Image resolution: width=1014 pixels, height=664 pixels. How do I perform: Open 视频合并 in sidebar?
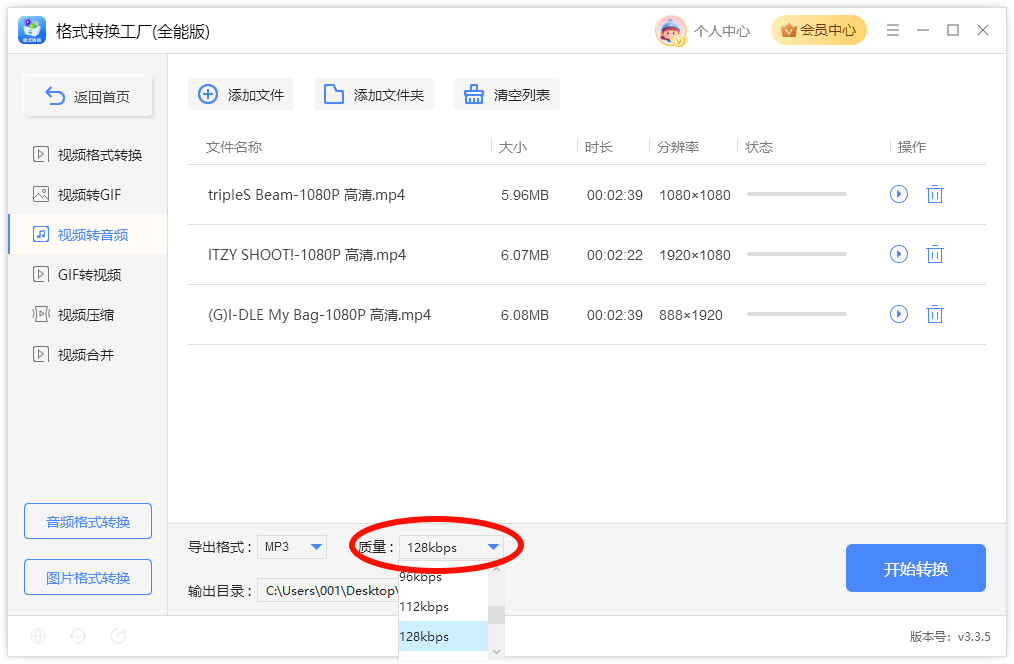tap(88, 354)
